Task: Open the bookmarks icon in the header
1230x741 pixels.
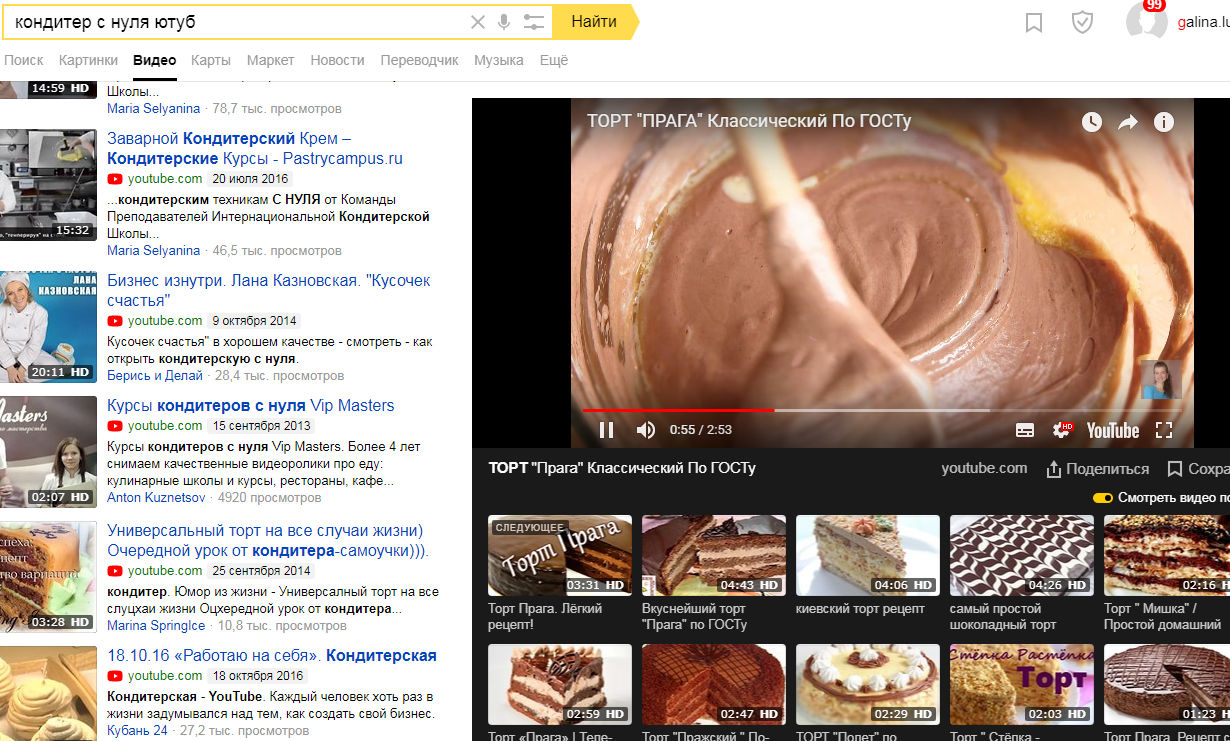Action: coord(1034,22)
